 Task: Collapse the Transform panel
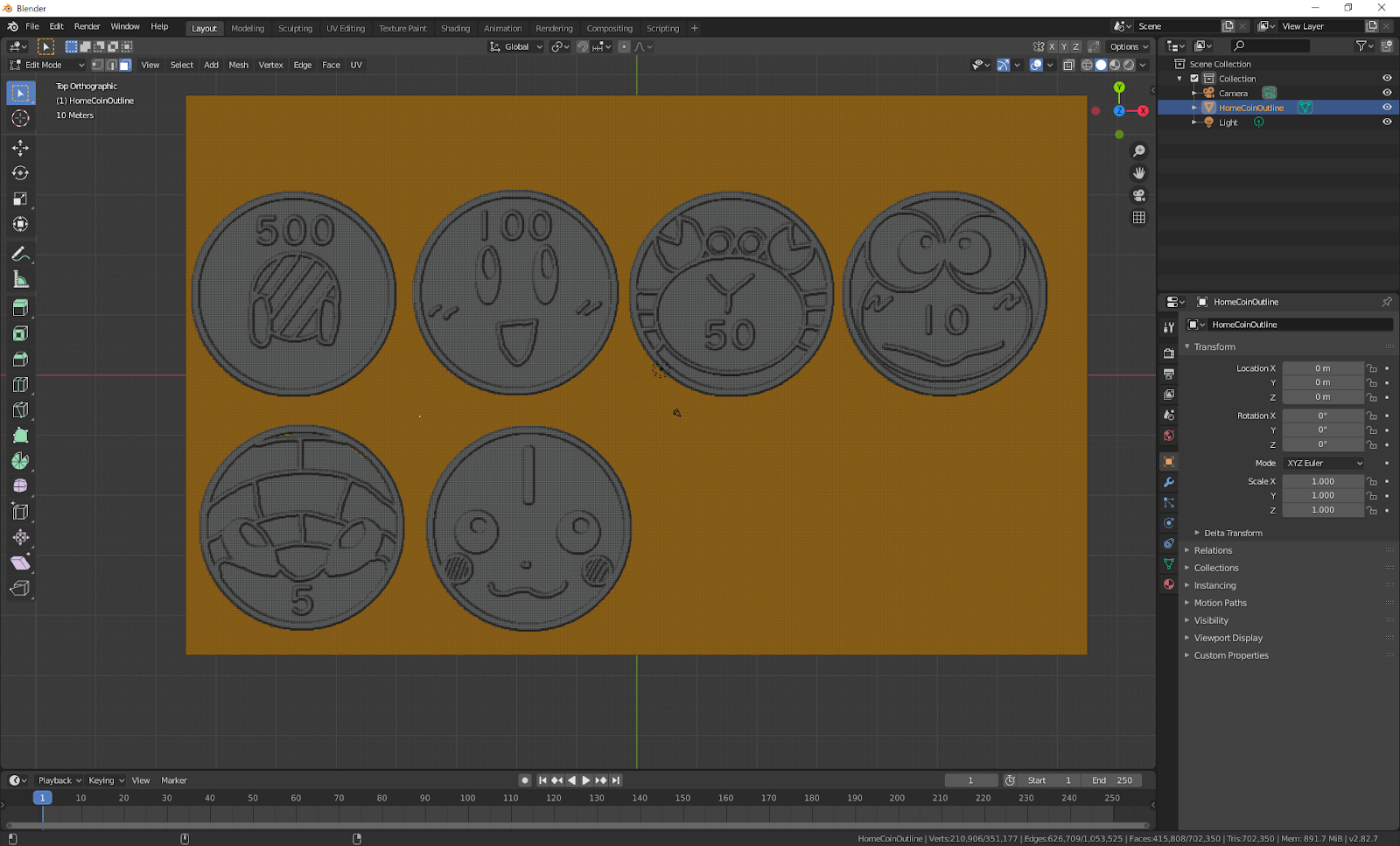coord(1214,346)
